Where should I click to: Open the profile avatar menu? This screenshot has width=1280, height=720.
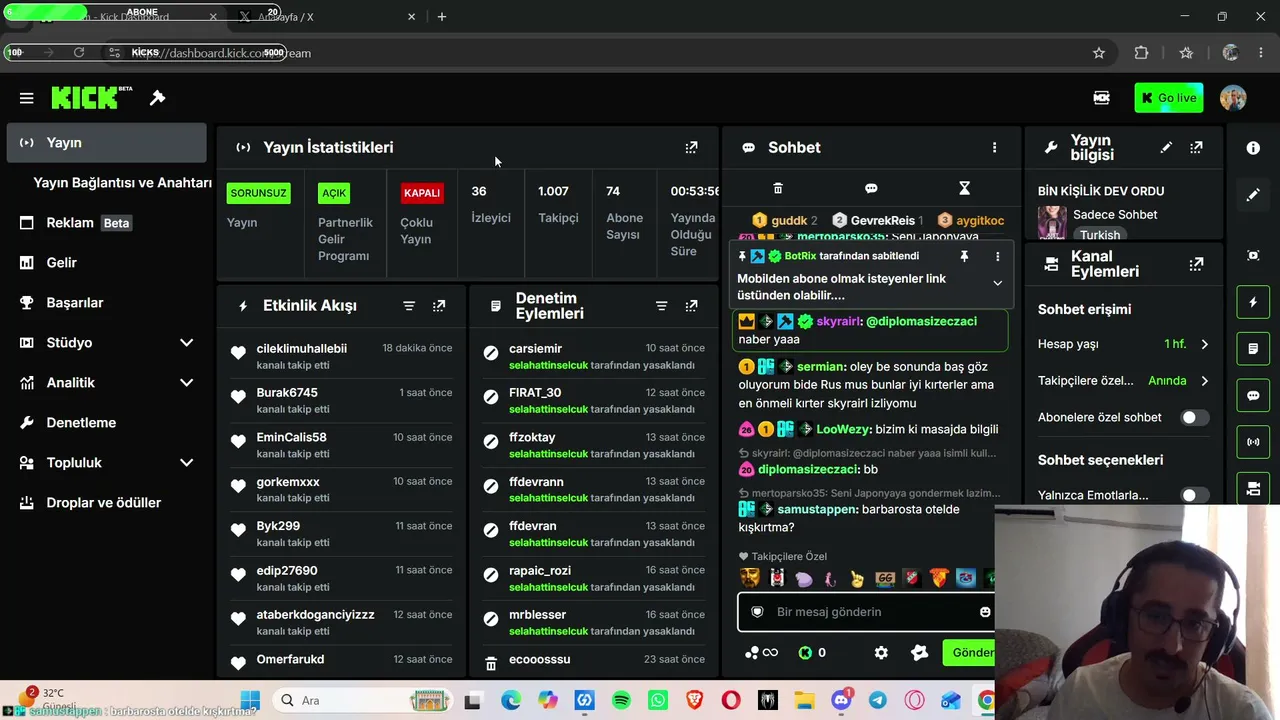(1233, 98)
